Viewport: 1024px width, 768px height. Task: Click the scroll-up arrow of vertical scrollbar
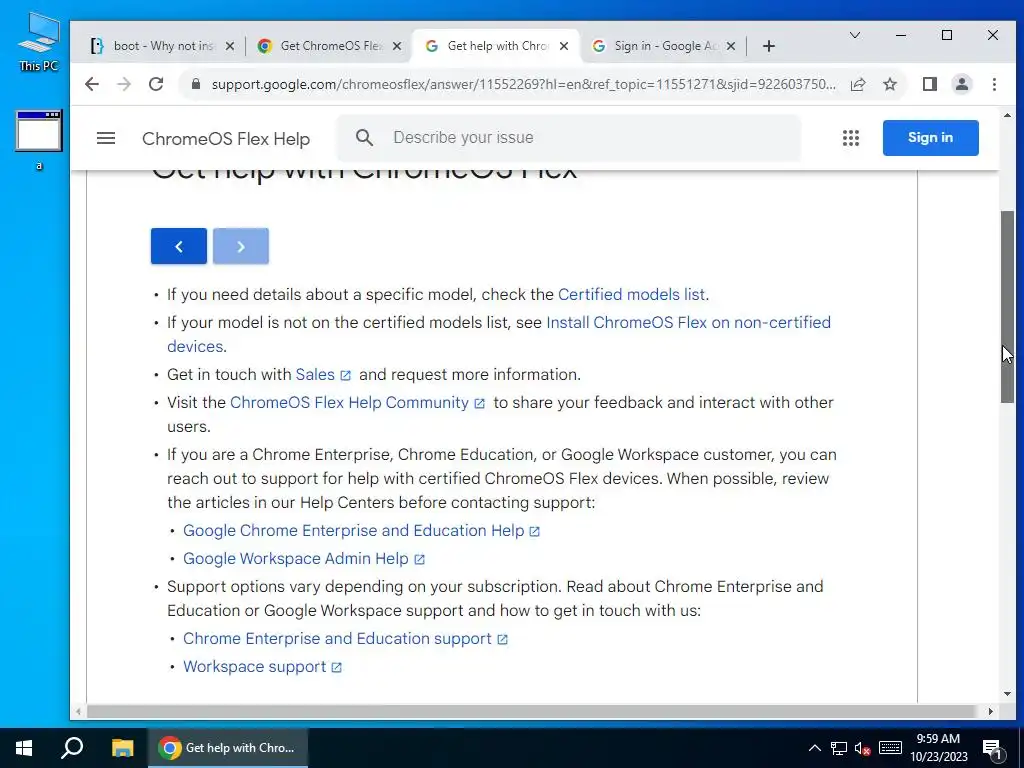point(1007,115)
